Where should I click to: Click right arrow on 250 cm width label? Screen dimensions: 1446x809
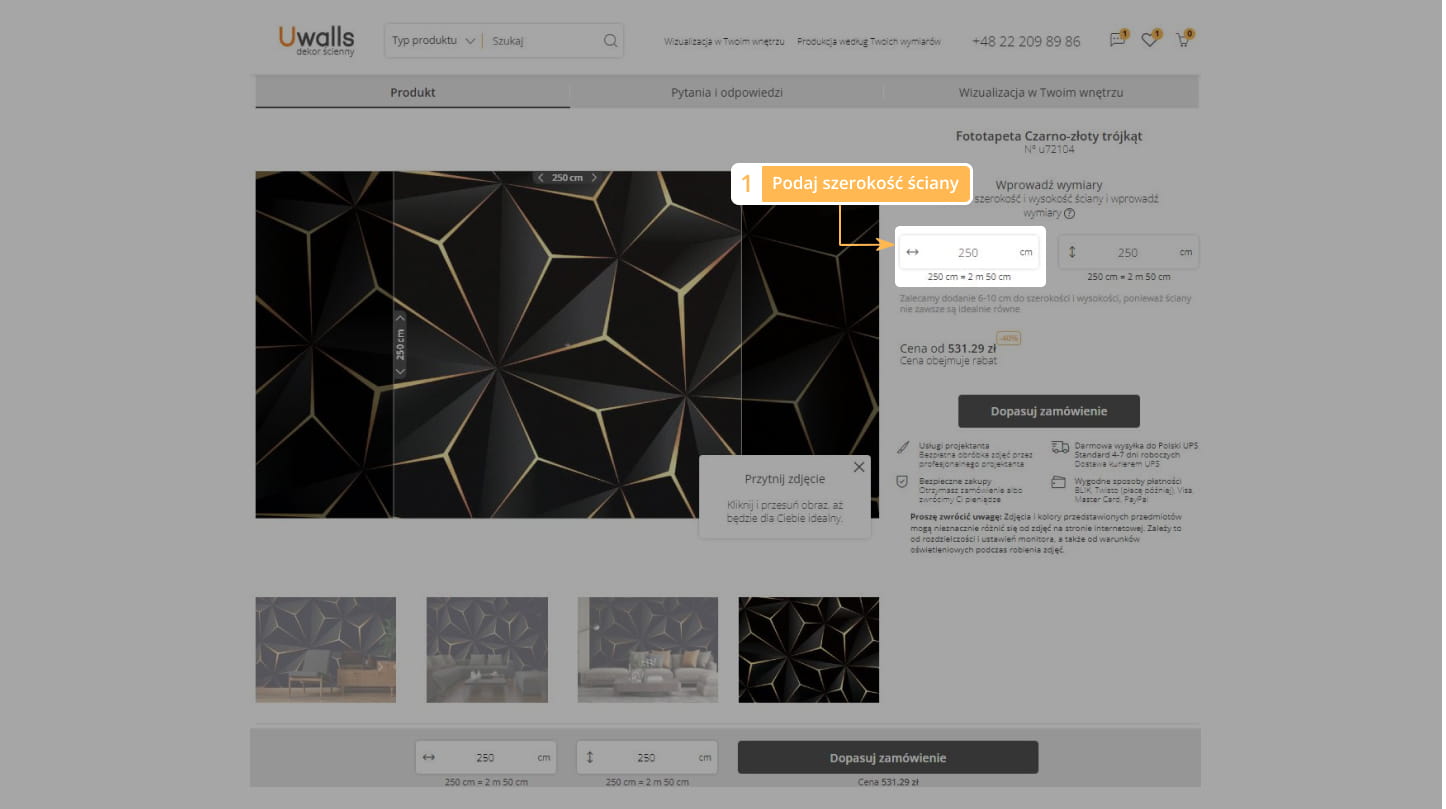pos(594,178)
